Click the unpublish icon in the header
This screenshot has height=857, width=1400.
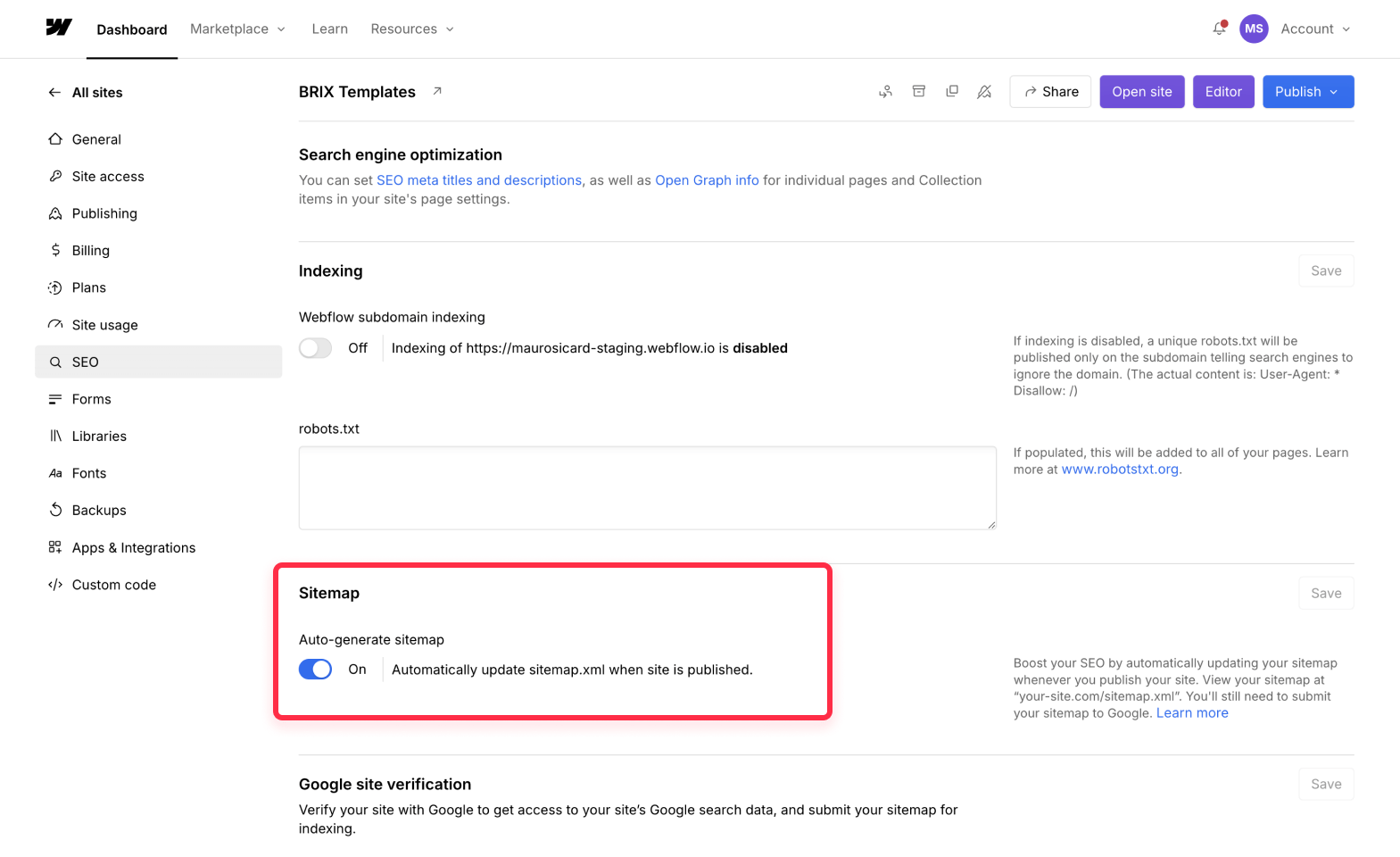(x=984, y=91)
